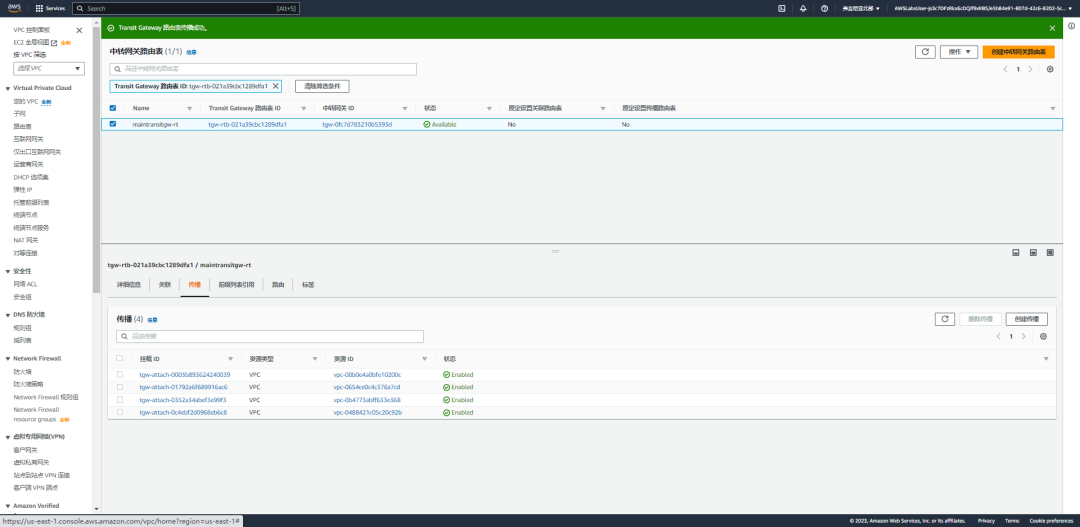Click the top AWS Search field

click(x=186, y=8)
